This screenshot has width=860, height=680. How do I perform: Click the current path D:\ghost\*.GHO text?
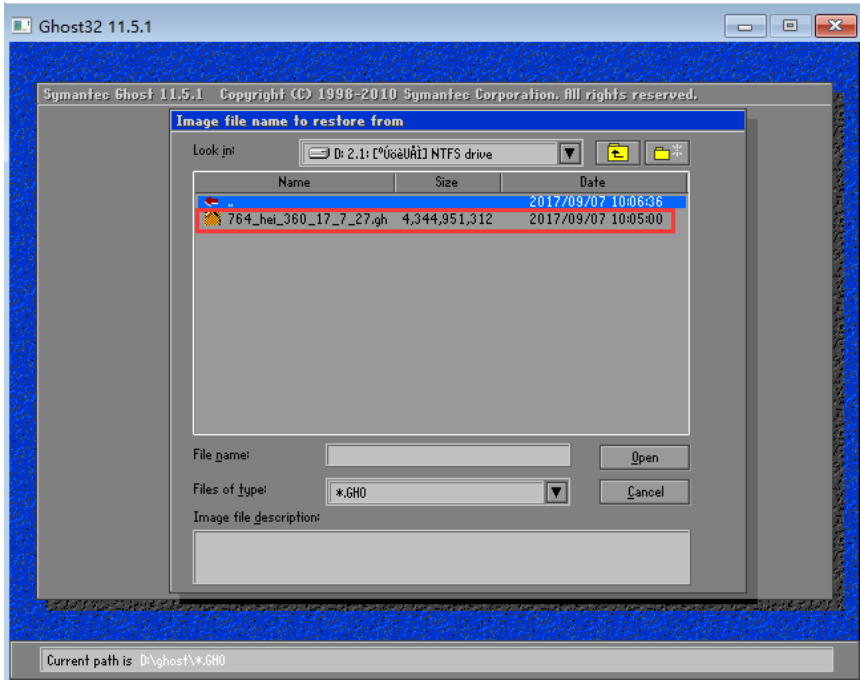click(x=183, y=660)
